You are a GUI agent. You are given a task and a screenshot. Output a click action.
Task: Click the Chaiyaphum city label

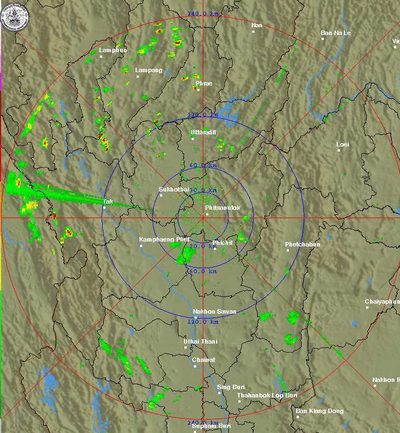click(x=382, y=301)
